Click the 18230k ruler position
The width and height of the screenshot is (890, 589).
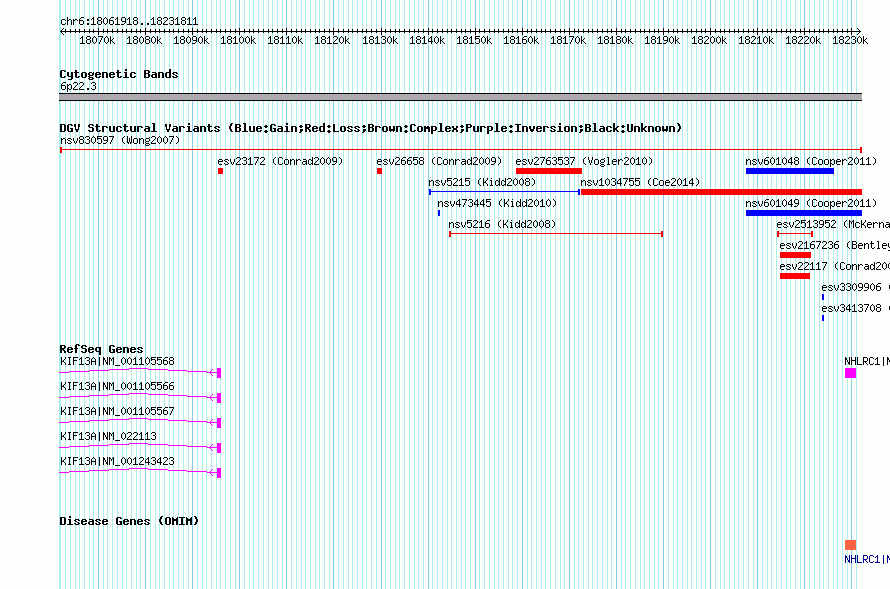tap(850, 40)
